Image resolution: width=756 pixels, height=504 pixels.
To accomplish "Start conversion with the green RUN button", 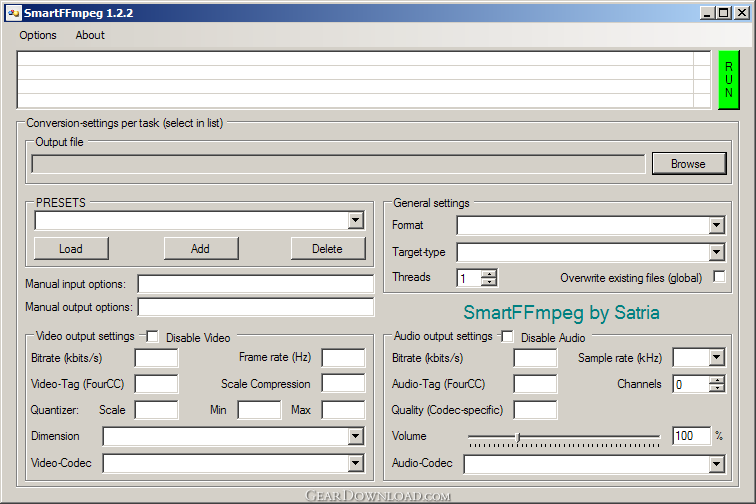I will [x=729, y=80].
